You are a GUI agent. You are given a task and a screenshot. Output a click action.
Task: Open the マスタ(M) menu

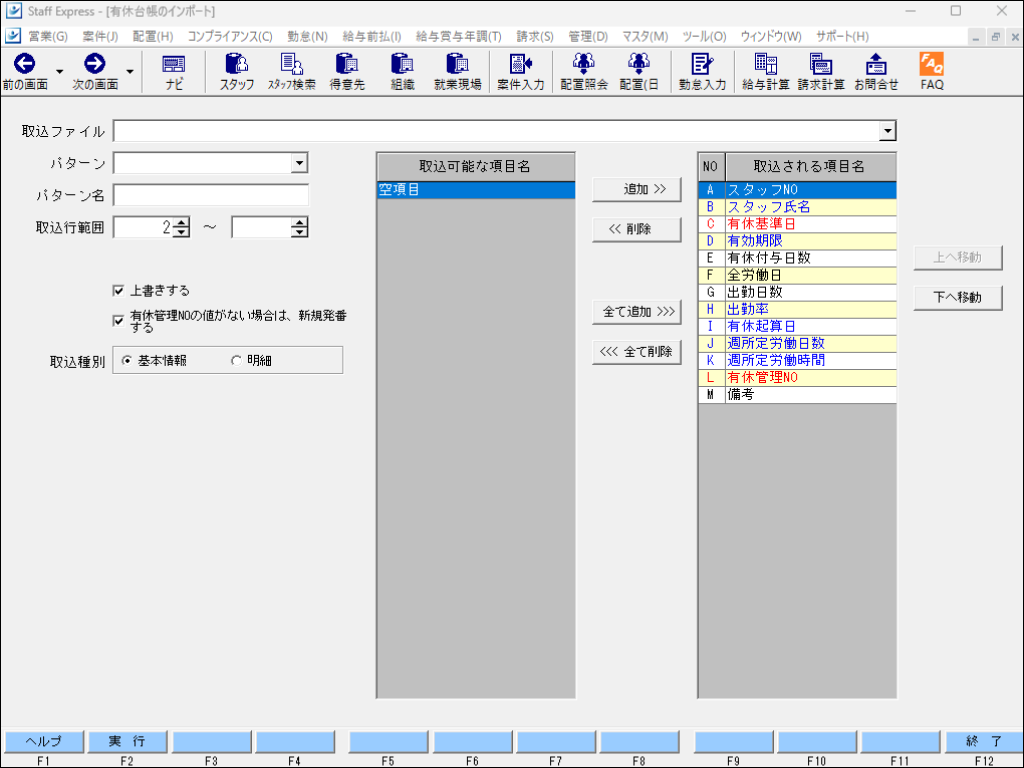pos(645,37)
